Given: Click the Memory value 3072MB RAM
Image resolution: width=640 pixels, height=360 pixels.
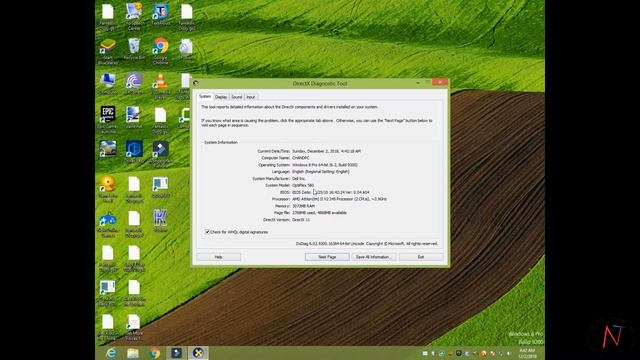Looking at the screenshot, I should point(304,206).
